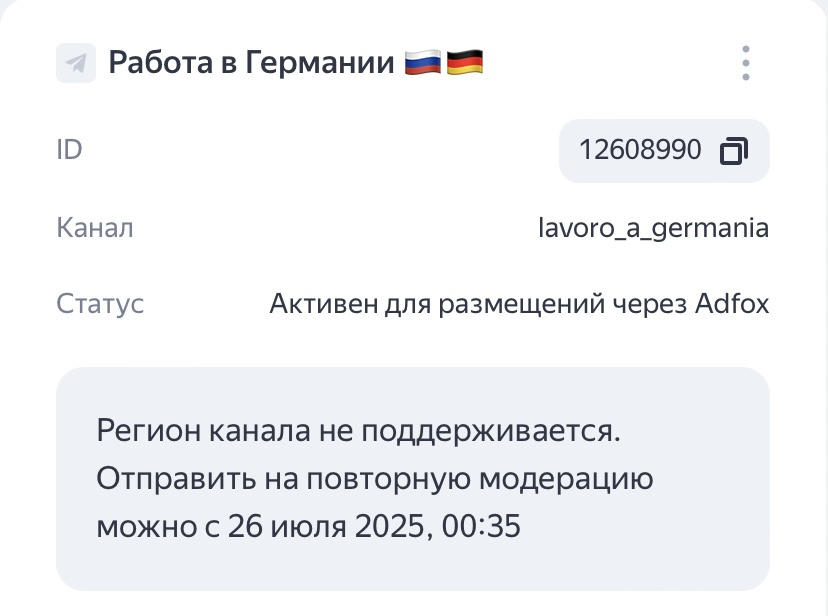Viewport: 828px width, 616px height.
Task: Click the Статус field label
Action: click(100, 304)
